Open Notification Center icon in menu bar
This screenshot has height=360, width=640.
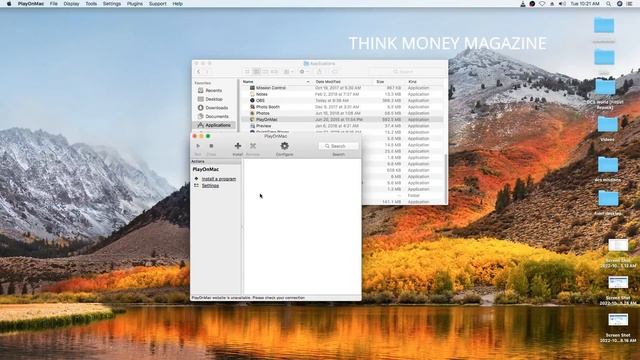click(x=630, y=4)
